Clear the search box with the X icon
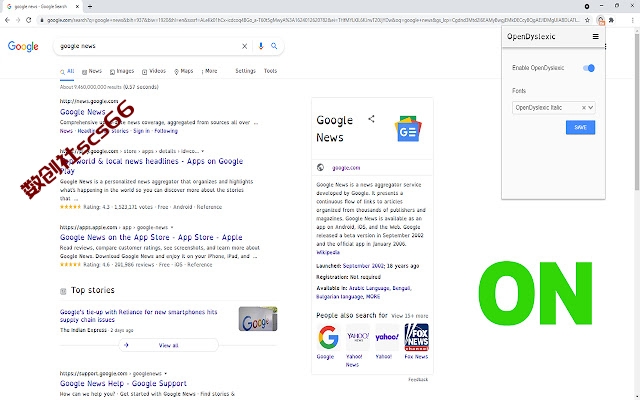The image size is (640, 400). tap(244, 46)
